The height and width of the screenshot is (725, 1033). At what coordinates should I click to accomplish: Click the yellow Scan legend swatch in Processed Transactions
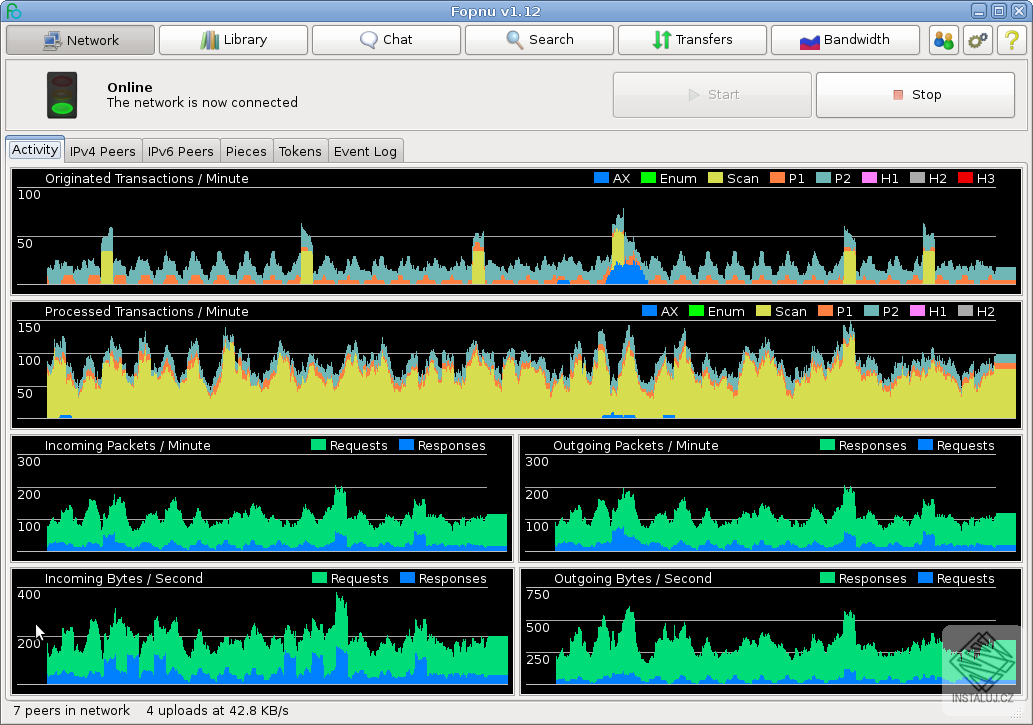click(763, 311)
